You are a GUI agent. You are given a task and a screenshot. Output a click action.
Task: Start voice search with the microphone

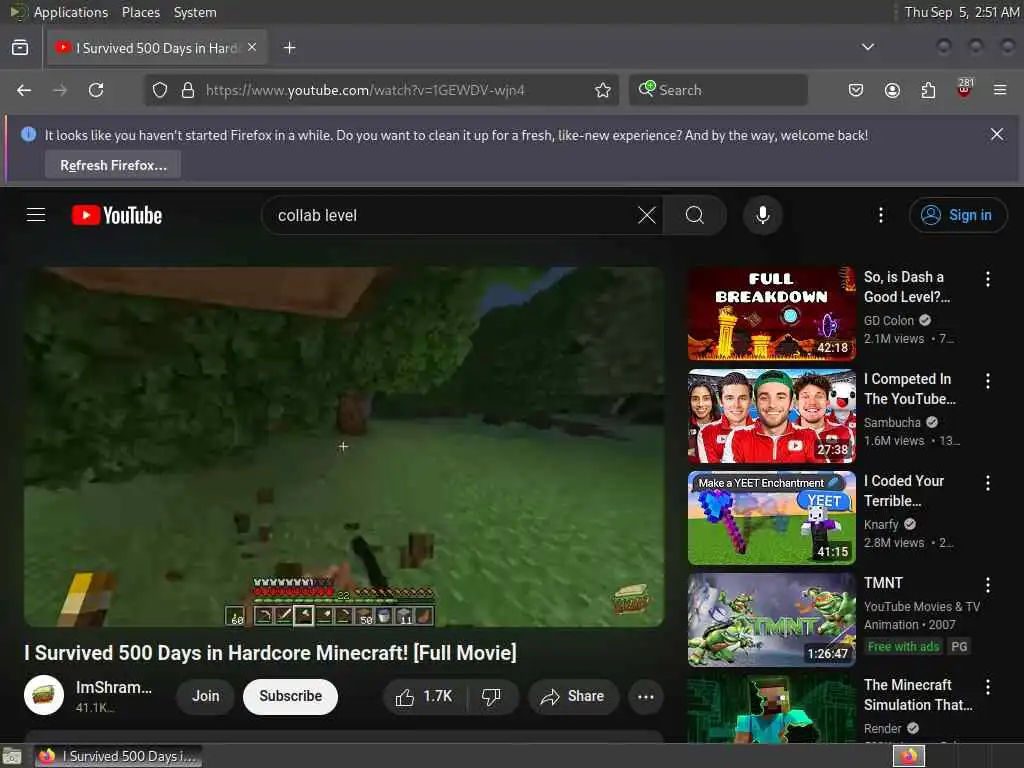tap(762, 215)
